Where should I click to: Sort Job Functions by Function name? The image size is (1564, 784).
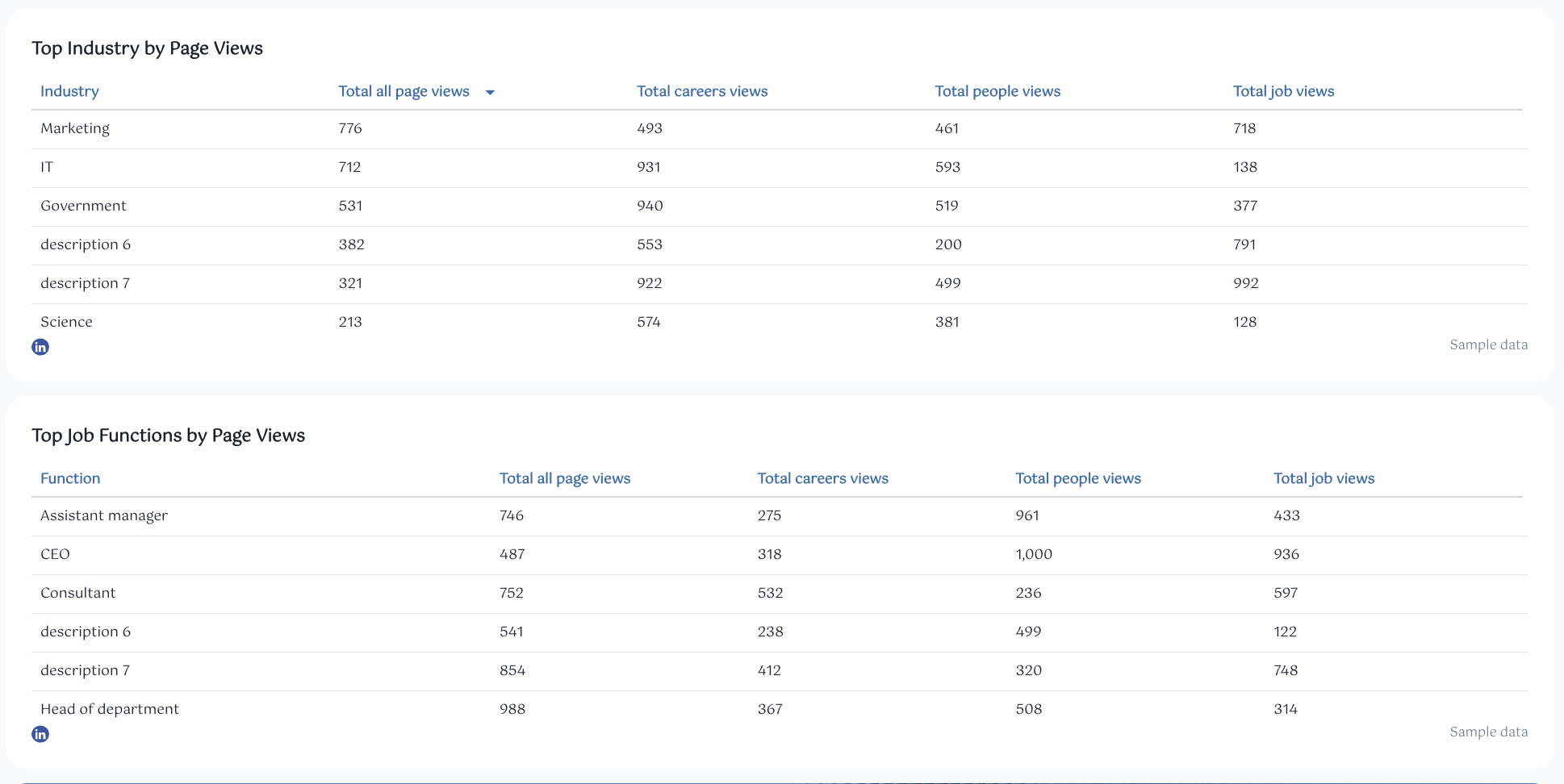[70, 477]
